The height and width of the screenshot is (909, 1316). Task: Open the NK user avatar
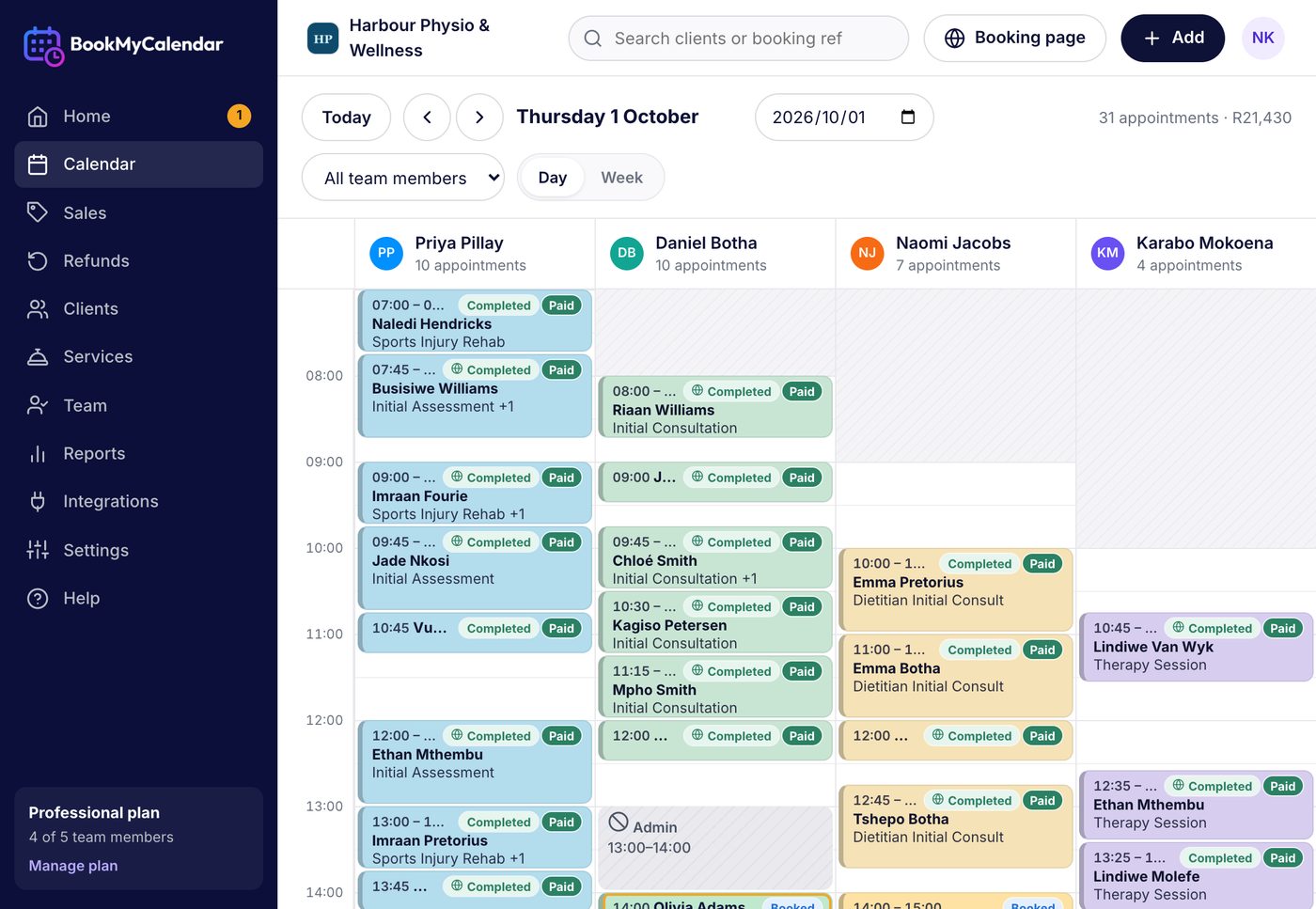(1263, 38)
